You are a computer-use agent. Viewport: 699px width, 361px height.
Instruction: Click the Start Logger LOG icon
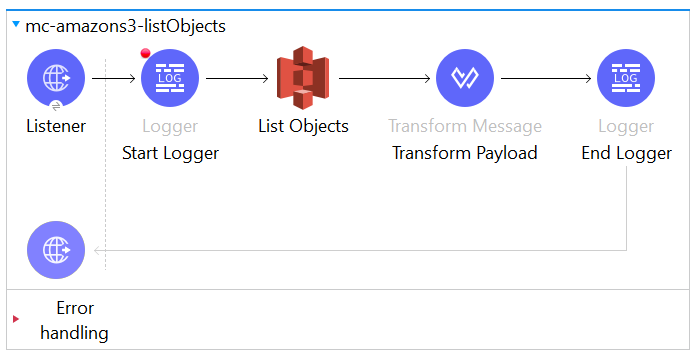coord(170,78)
